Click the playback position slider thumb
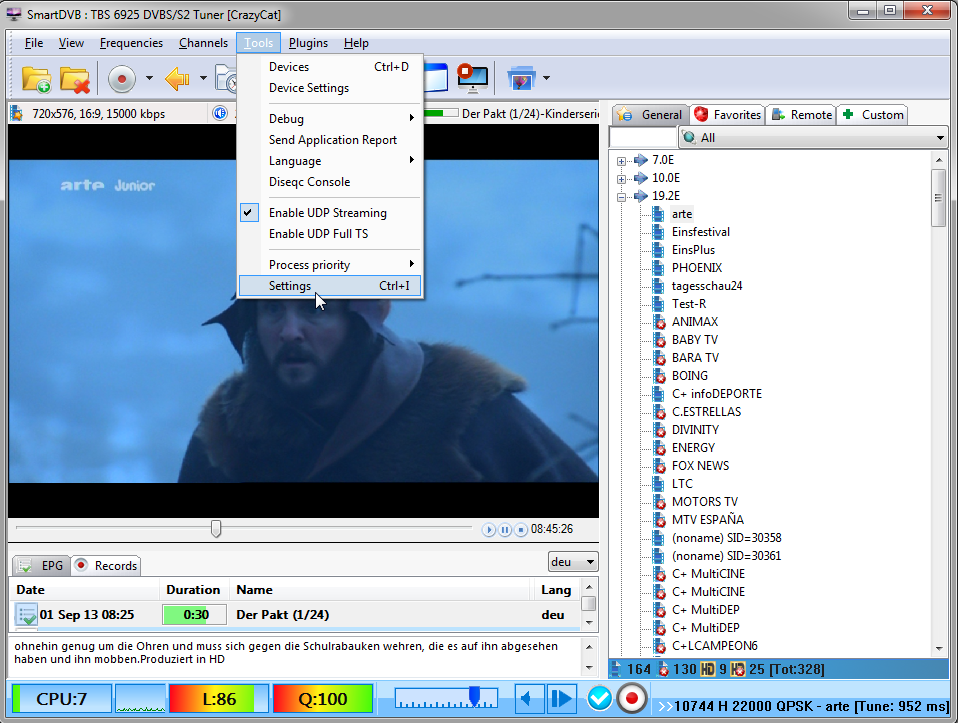958x723 pixels. [216, 529]
